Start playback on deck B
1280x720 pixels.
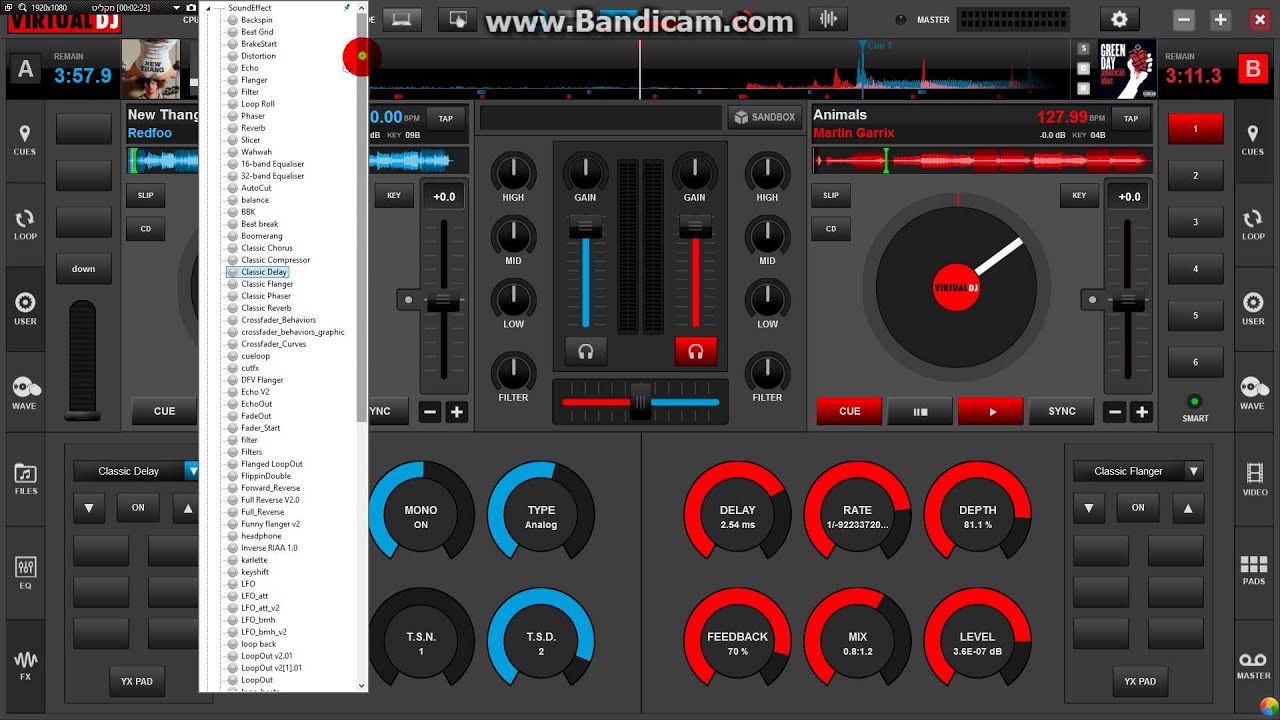coord(991,411)
